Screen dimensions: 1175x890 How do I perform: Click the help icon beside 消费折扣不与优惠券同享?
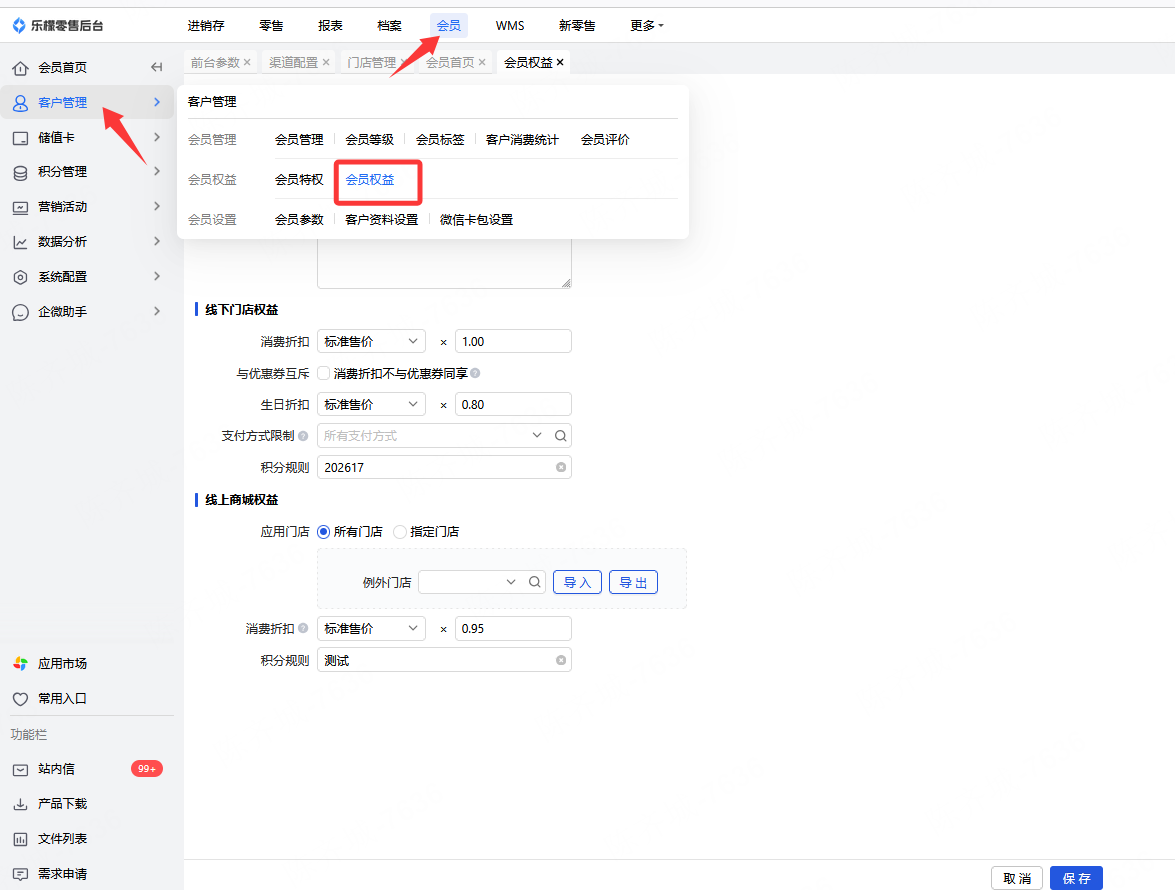click(475, 373)
